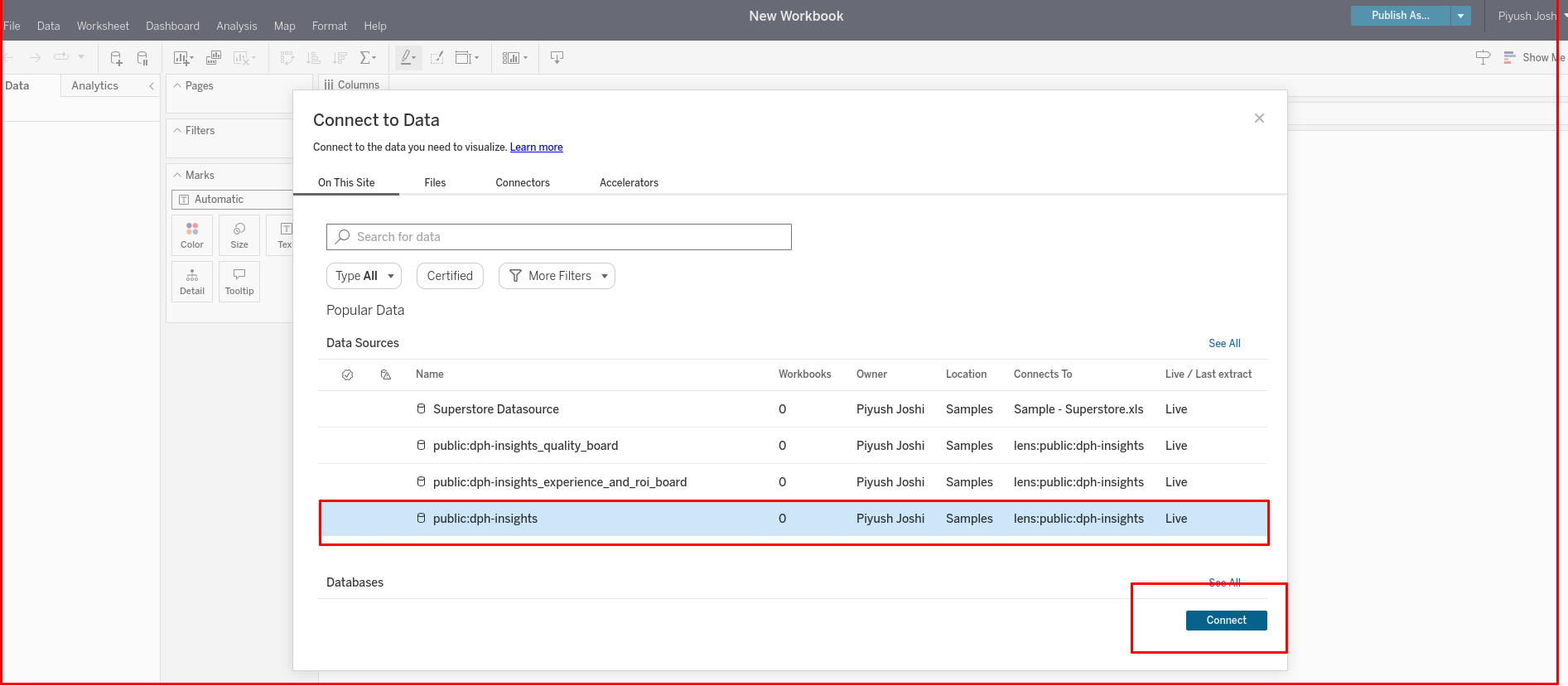Click the Publish As button
This screenshot has width=1568, height=686.
pos(1401,16)
